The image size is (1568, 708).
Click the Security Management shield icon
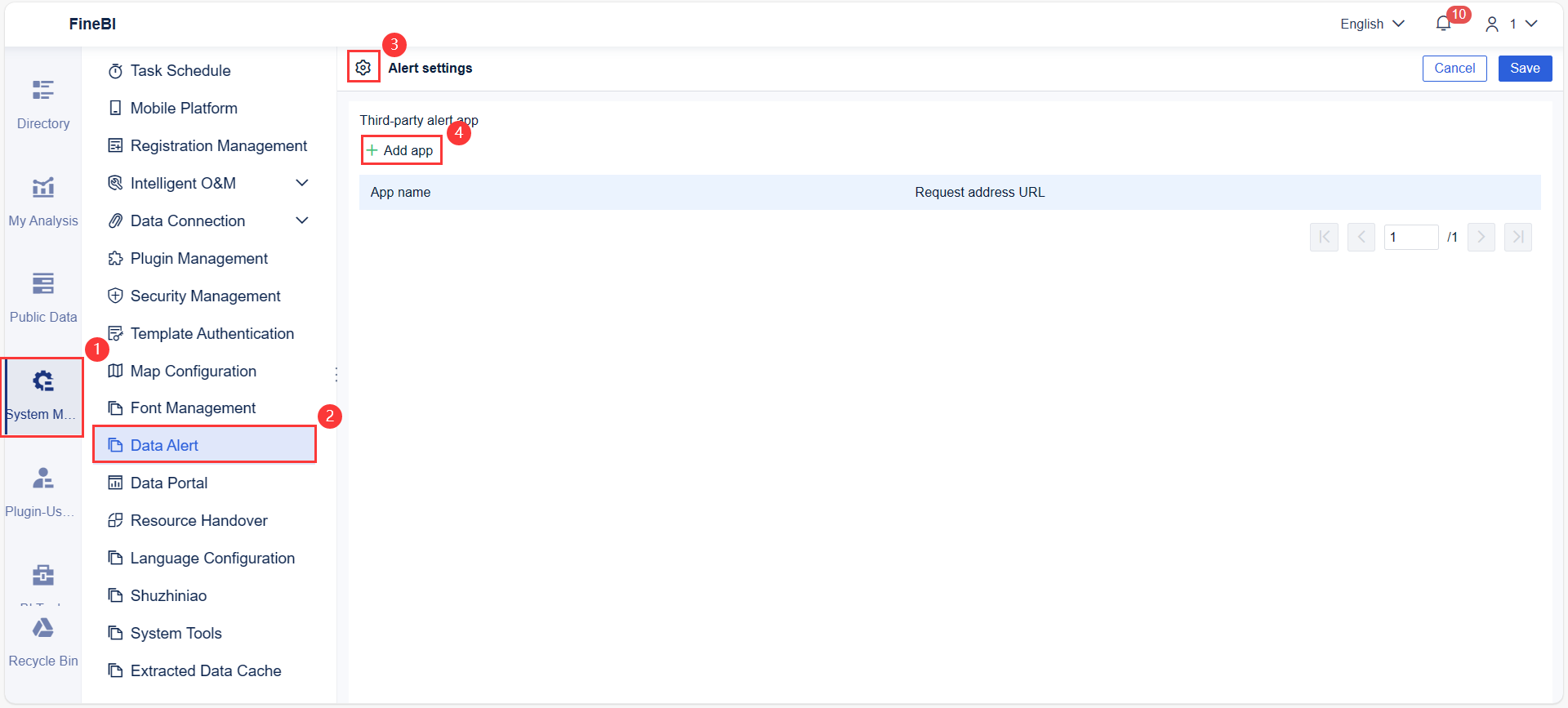click(115, 296)
